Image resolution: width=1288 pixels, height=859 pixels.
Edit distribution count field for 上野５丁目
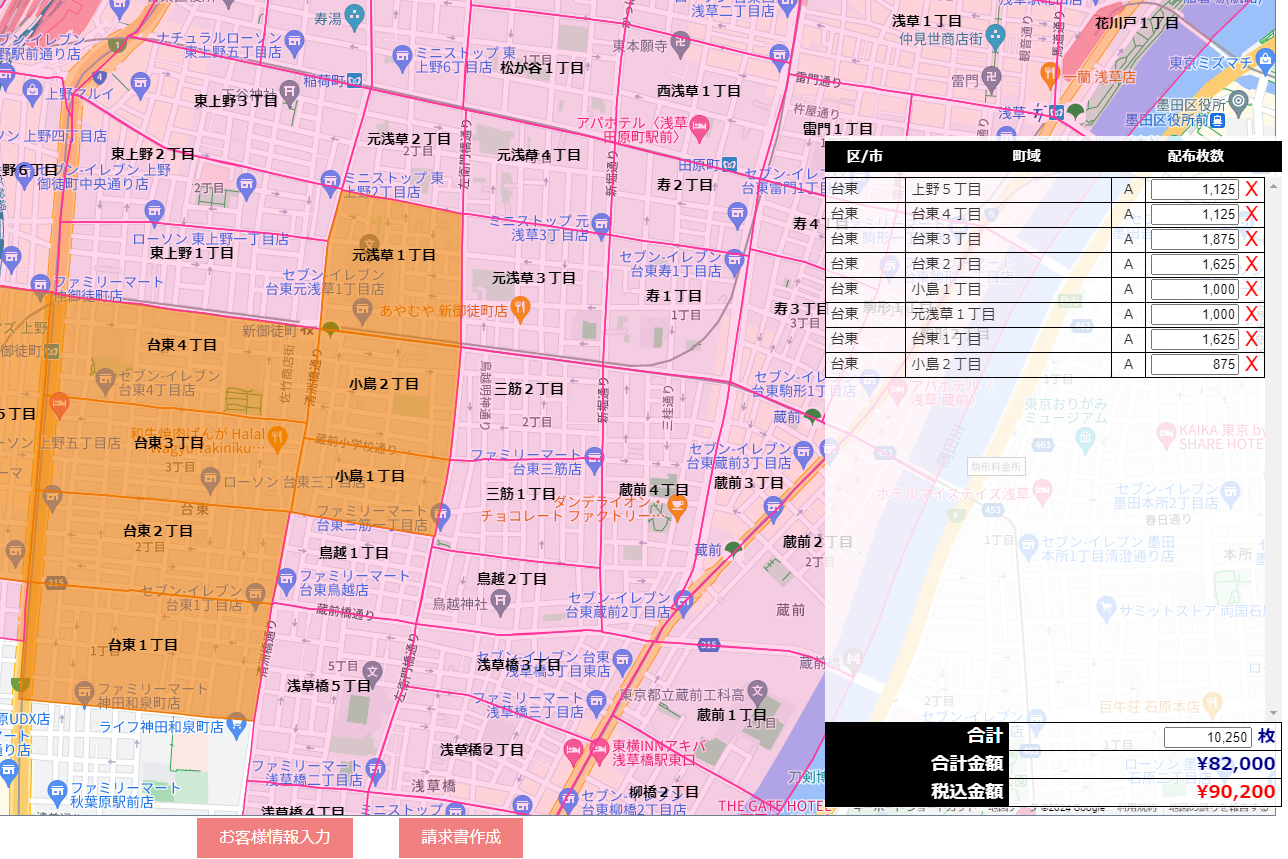pos(1195,189)
